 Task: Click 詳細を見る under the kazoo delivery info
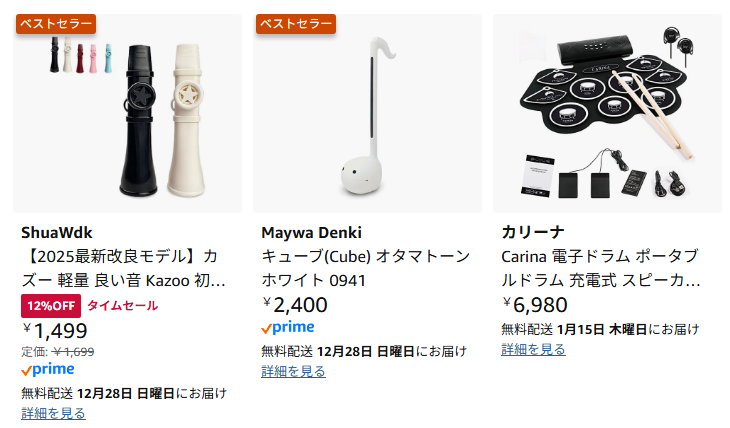coord(53,413)
